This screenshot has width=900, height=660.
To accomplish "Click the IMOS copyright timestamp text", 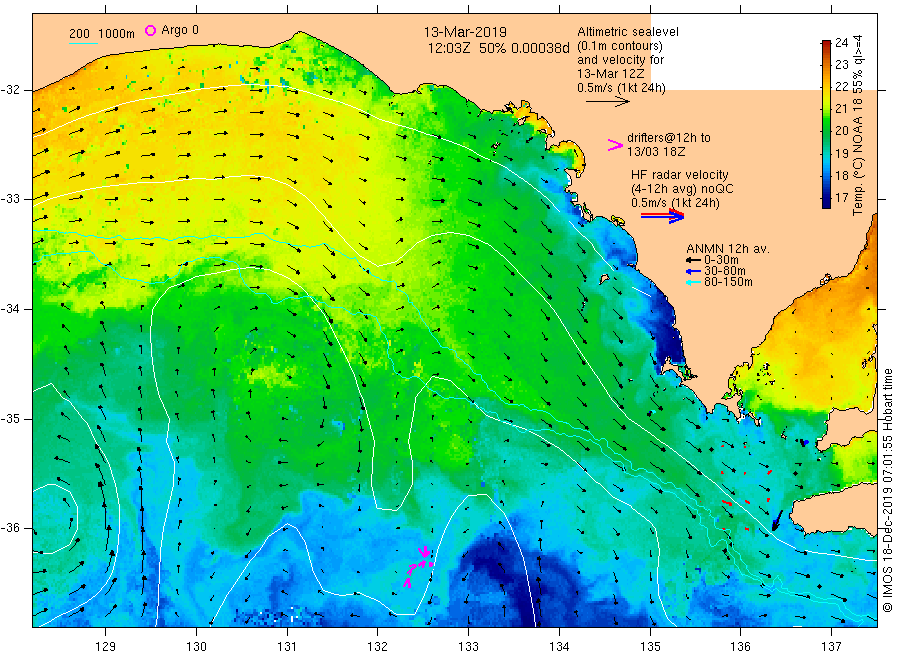I will click(x=887, y=491).
